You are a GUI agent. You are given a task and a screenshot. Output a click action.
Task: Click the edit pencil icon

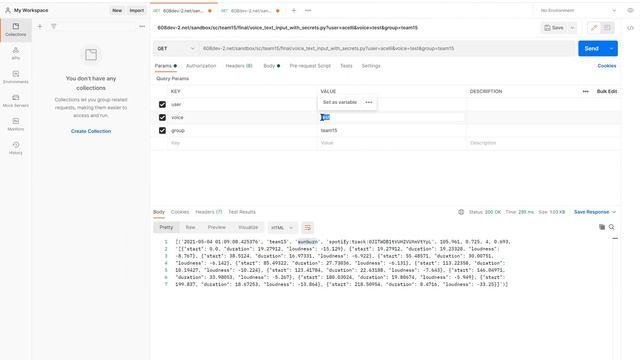click(x=594, y=28)
